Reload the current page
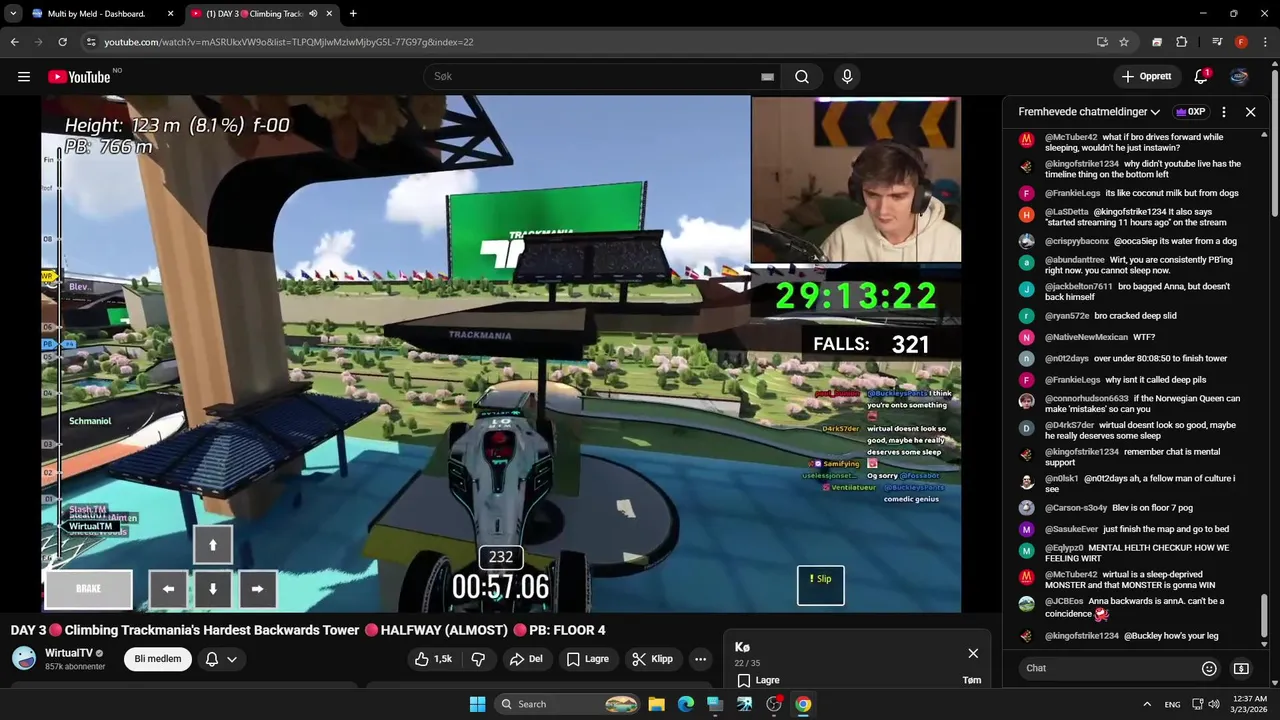Screen dimensions: 1280x720 62,42
